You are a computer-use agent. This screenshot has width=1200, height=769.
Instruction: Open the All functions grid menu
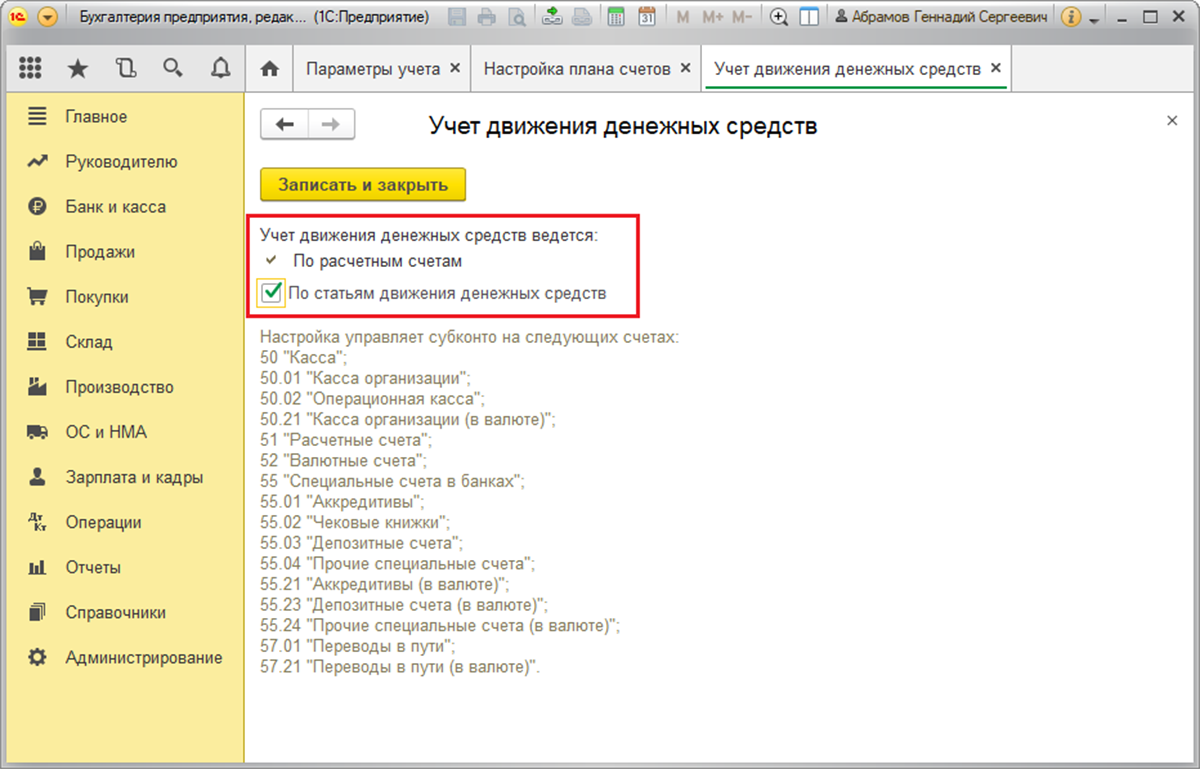pyautogui.click(x=30, y=68)
